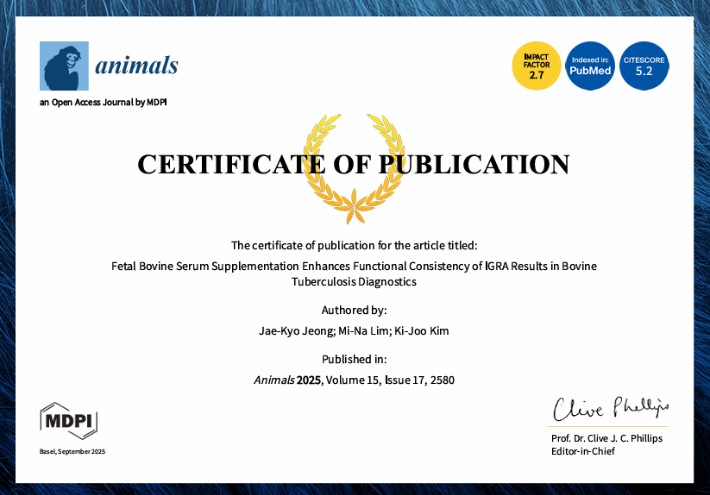Click the CiteScore 5.2 badge
Image resolution: width=710 pixels, height=495 pixels.
click(x=644, y=66)
